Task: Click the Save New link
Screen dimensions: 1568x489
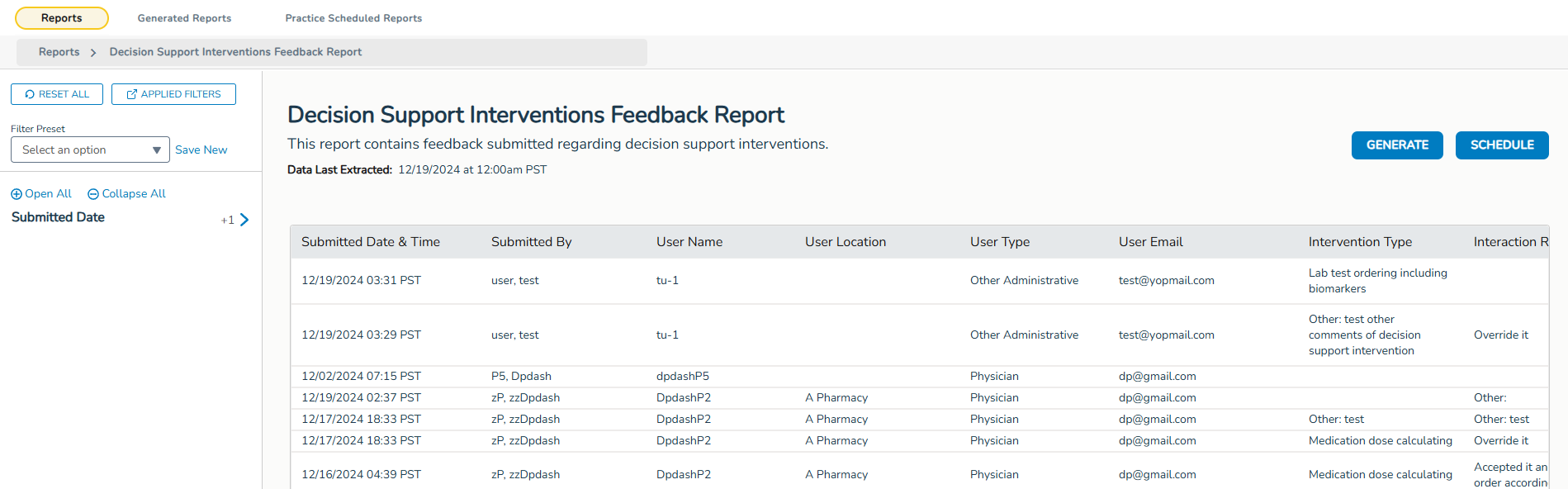Action: (201, 150)
